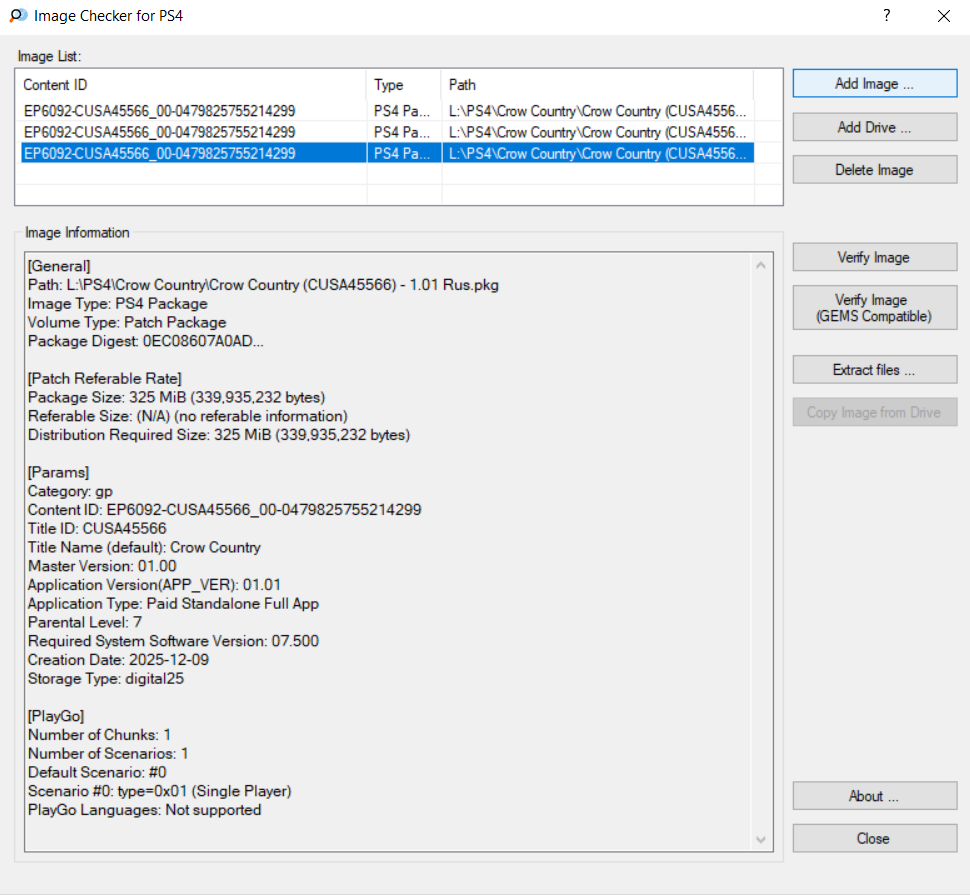Click the Path column header
Screen dimensions: 970x895
[596, 85]
